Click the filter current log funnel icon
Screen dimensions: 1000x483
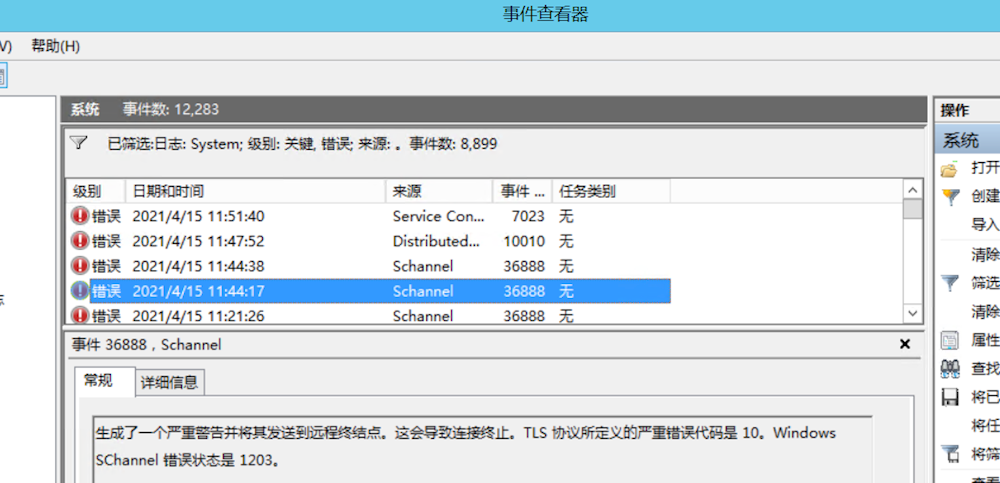point(950,283)
